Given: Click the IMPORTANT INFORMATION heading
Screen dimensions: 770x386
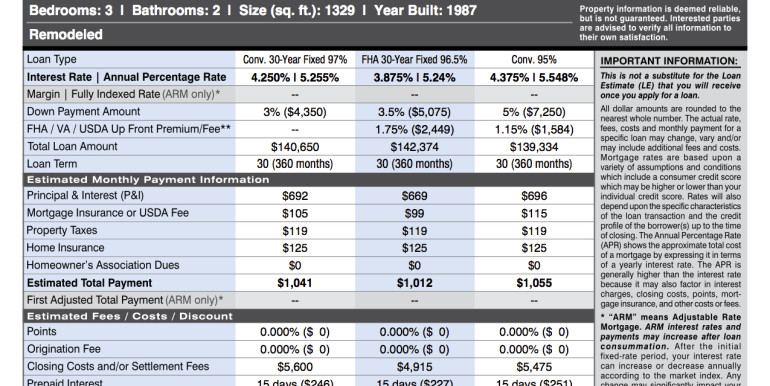Looking at the screenshot, I should pyautogui.click(x=669, y=61).
